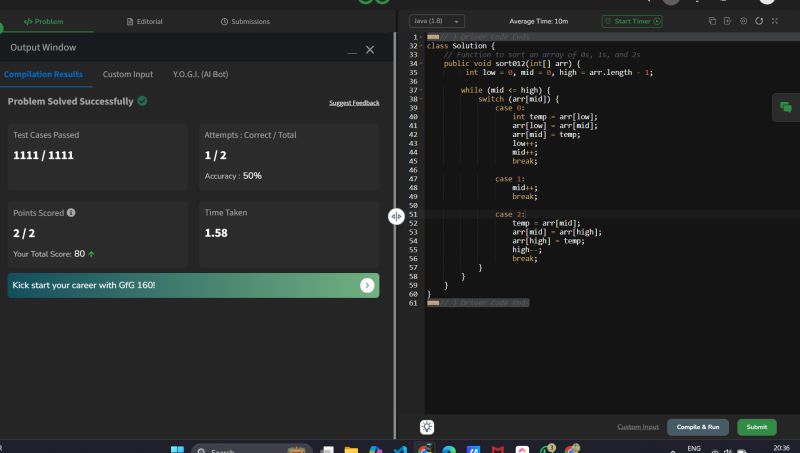Close the Output Window

(370, 49)
